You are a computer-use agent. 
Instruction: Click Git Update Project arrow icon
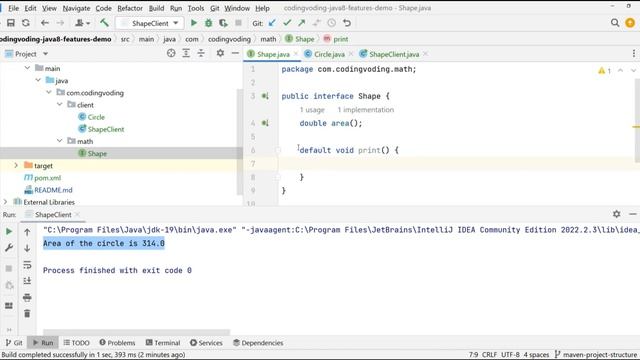tap(272, 23)
